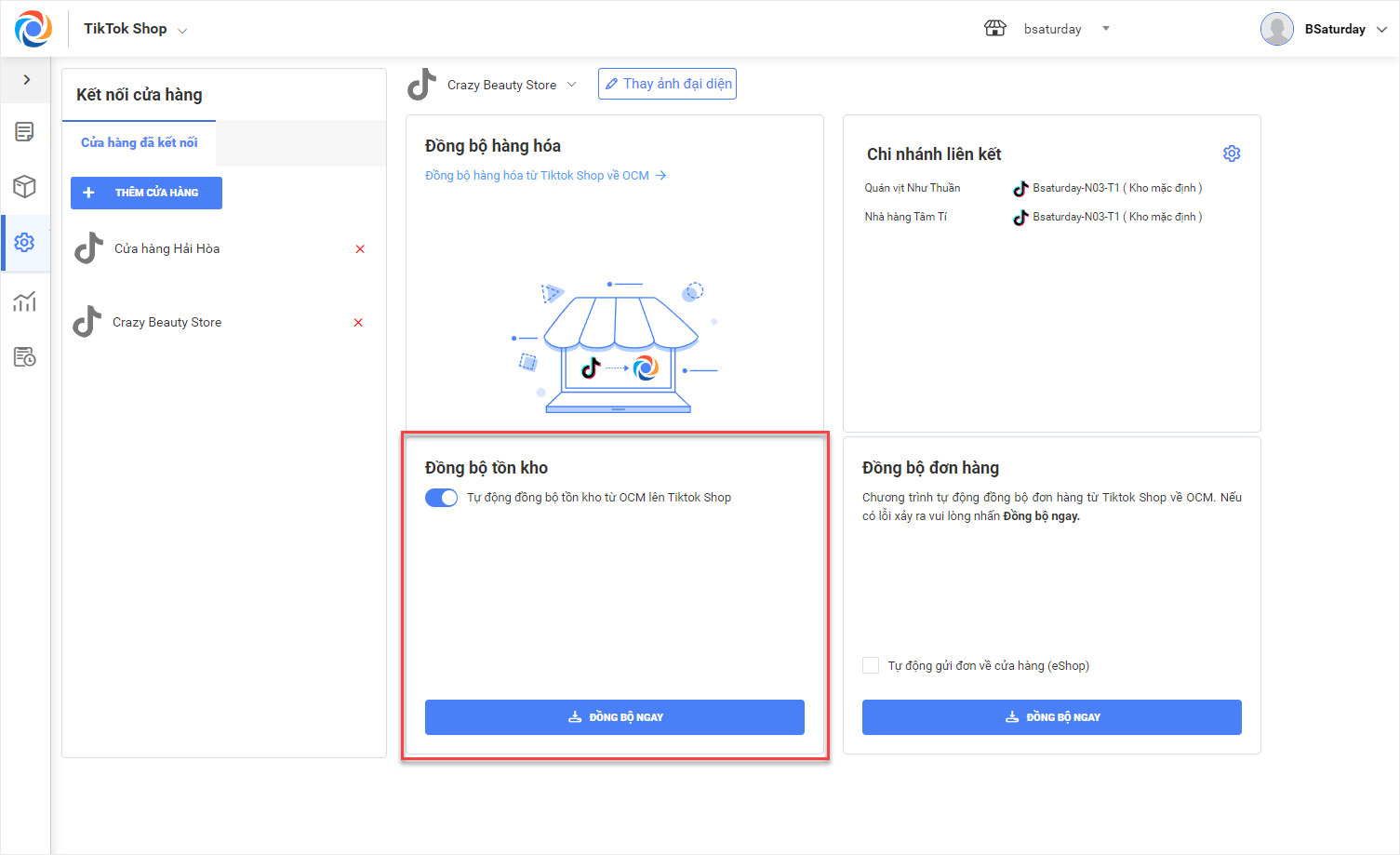
Task: Open the orders icon in left sidebar
Action: (x=25, y=132)
